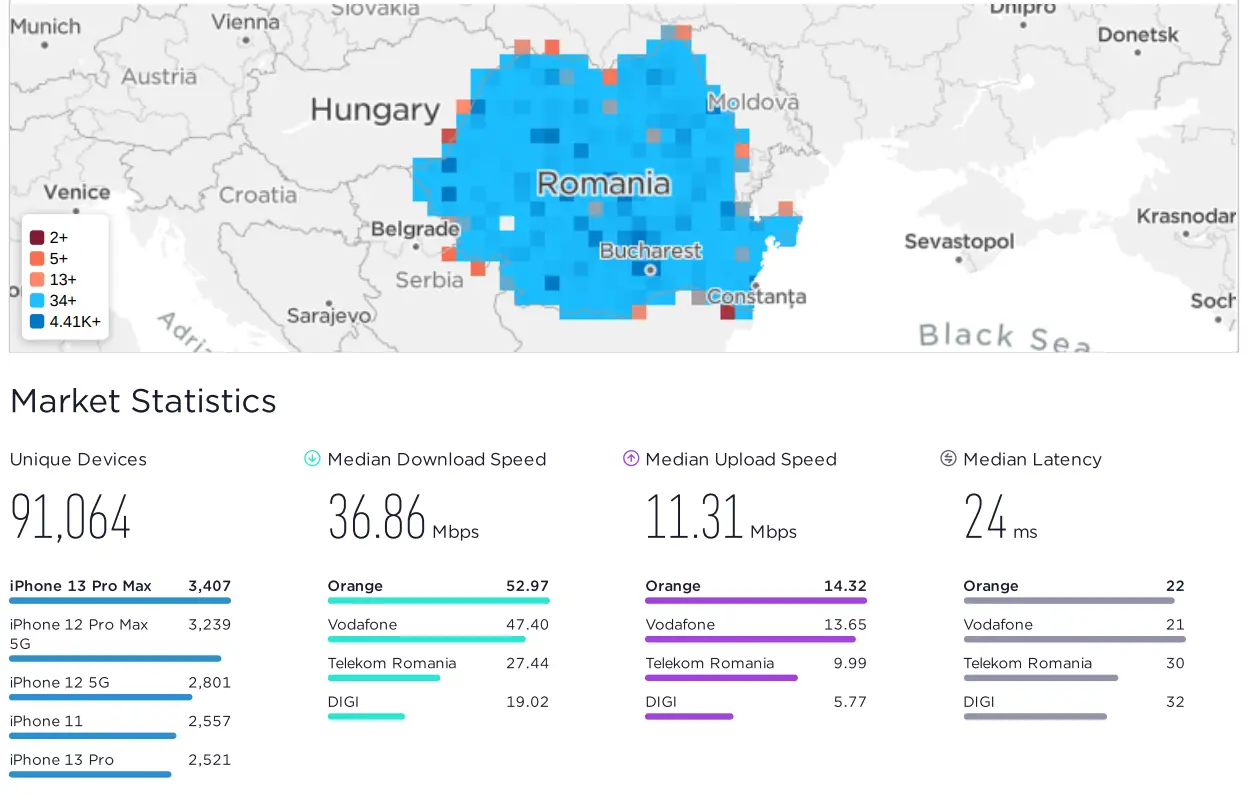
Task: Select the dark red 2+ legend swatch
Action: click(37, 238)
